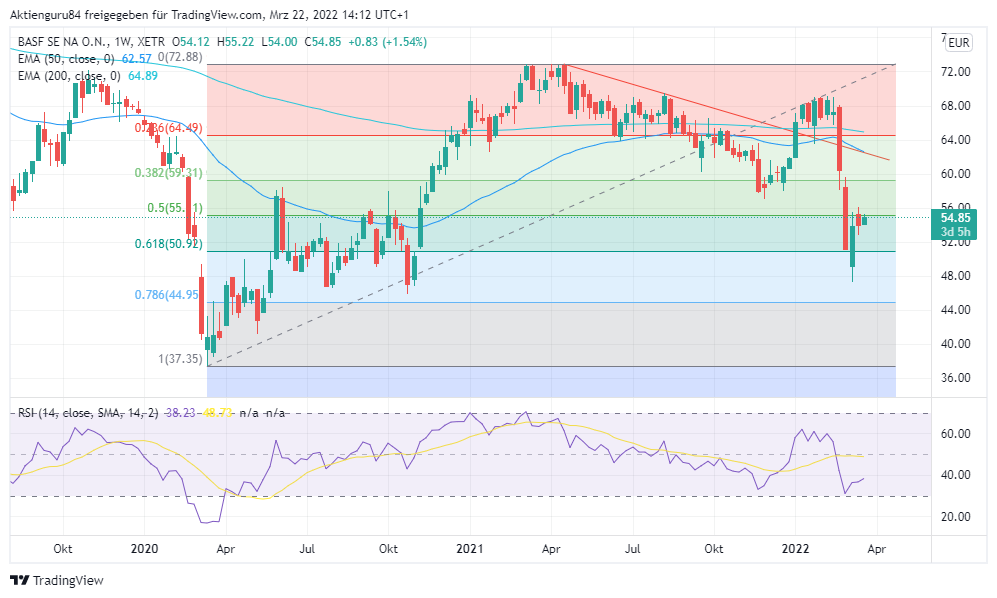Click the low value L54.00
The height and width of the screenshot is (598, 997).
[279, 42]
